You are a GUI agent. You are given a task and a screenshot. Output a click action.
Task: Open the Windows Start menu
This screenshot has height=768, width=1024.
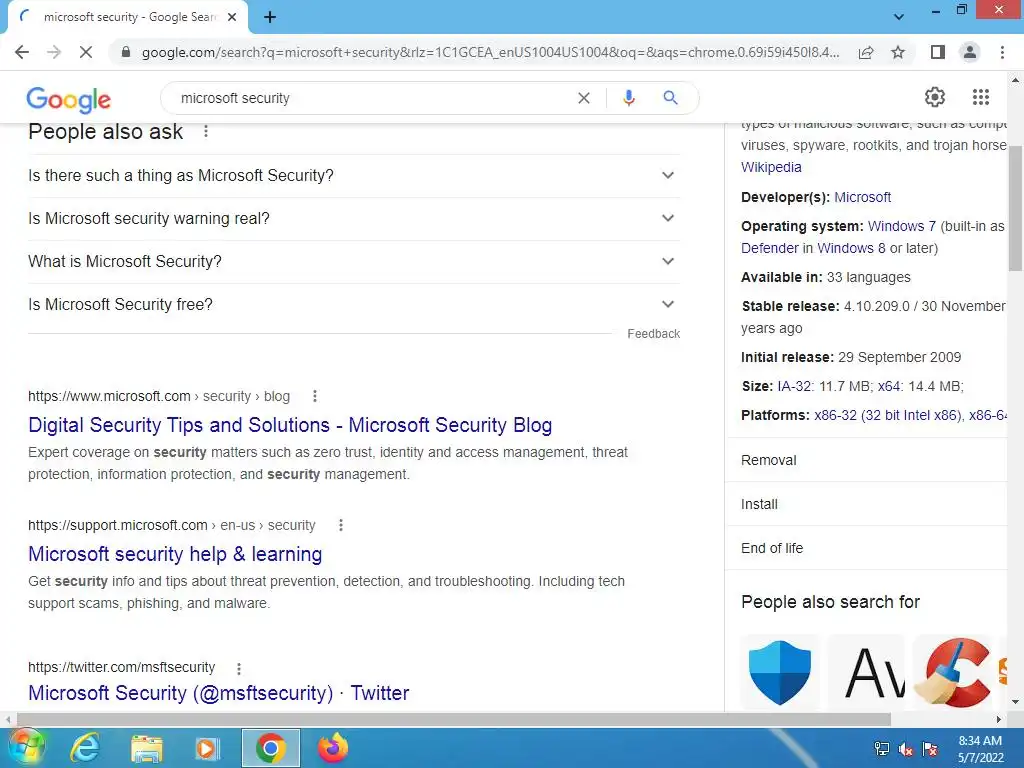coord(25,748)
